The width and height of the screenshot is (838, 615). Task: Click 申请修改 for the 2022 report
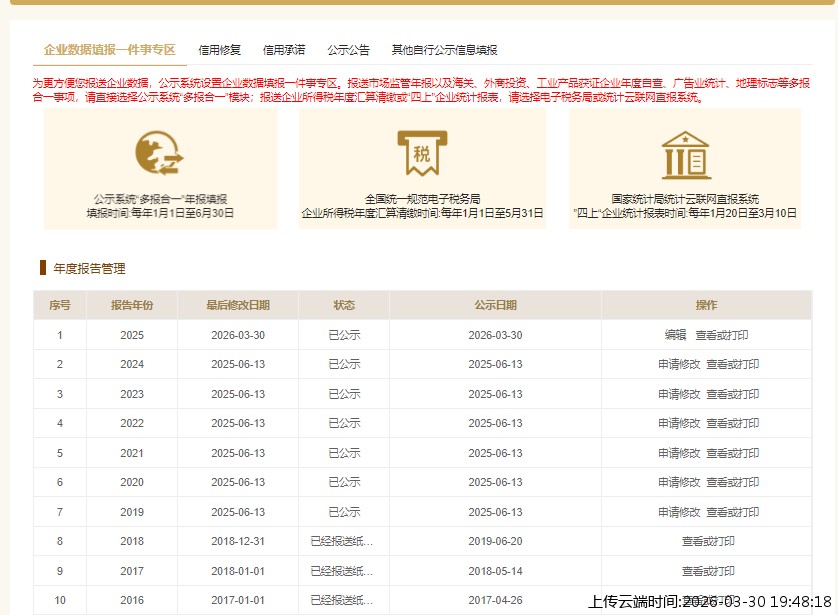click(x=679, y=423)
